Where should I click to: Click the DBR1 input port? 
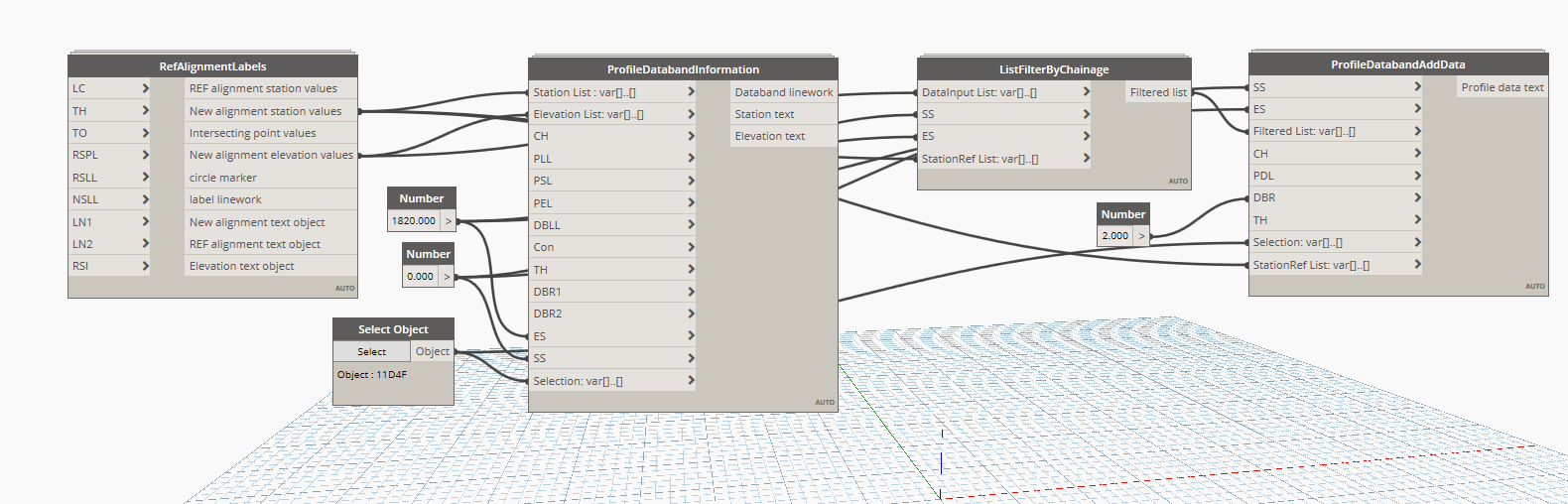(x=612, y=292)
